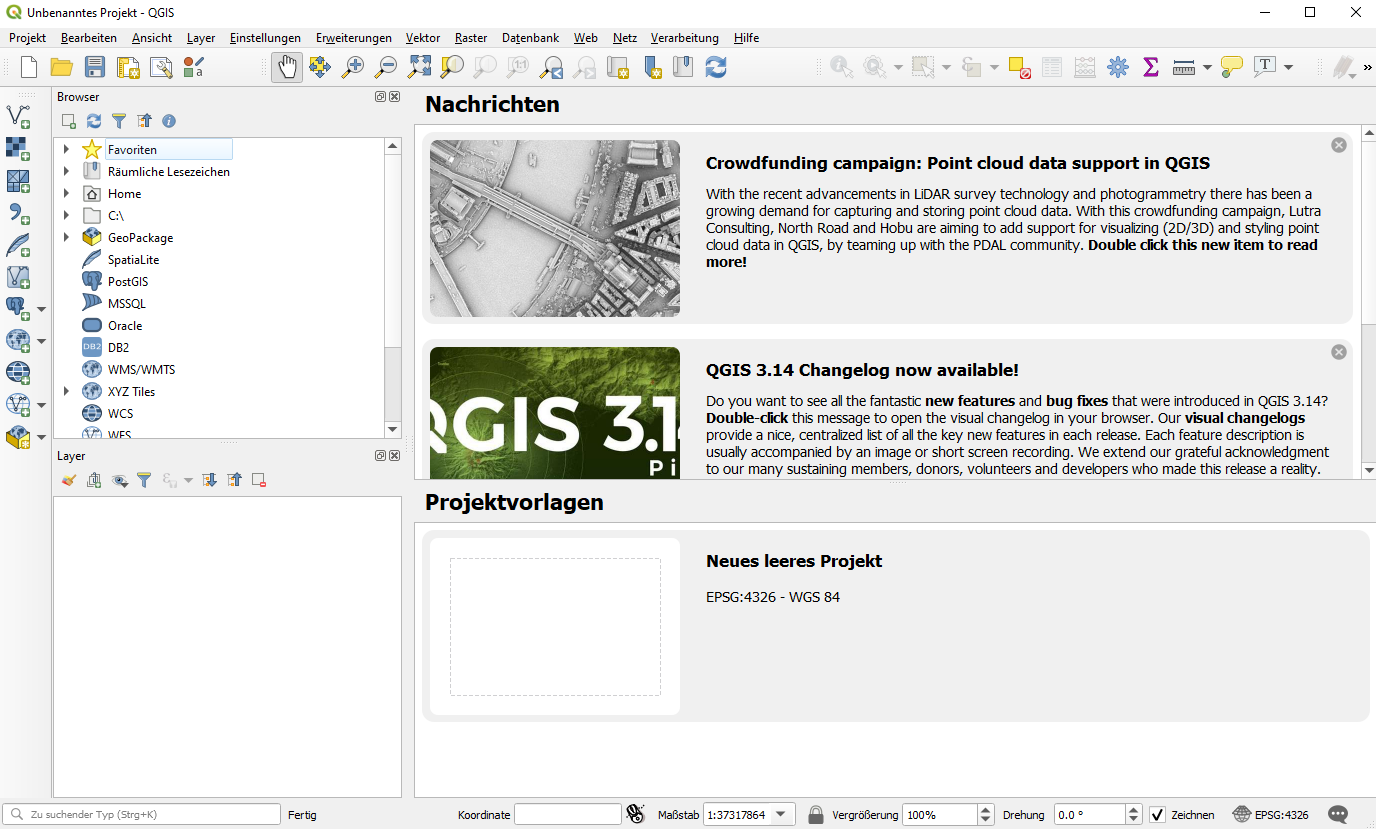Select the Zoom Out magnifier tool
Screen dimensions: 1376x829
pos(386,67)
